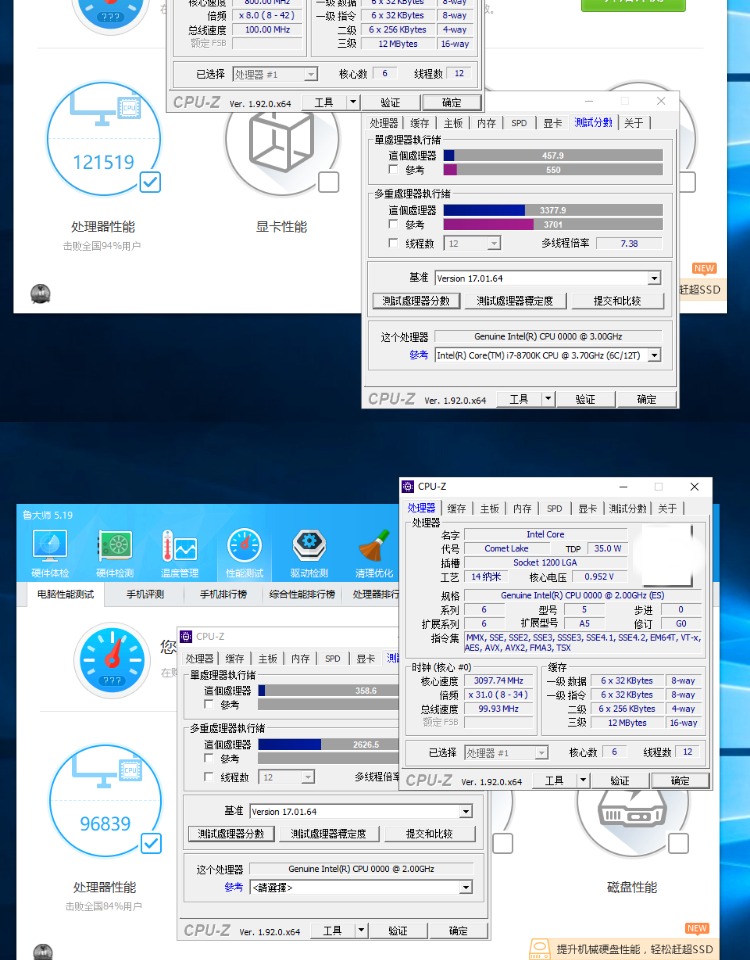Open the 手机排行榜 tab in 鲁大师

point(223,594)
